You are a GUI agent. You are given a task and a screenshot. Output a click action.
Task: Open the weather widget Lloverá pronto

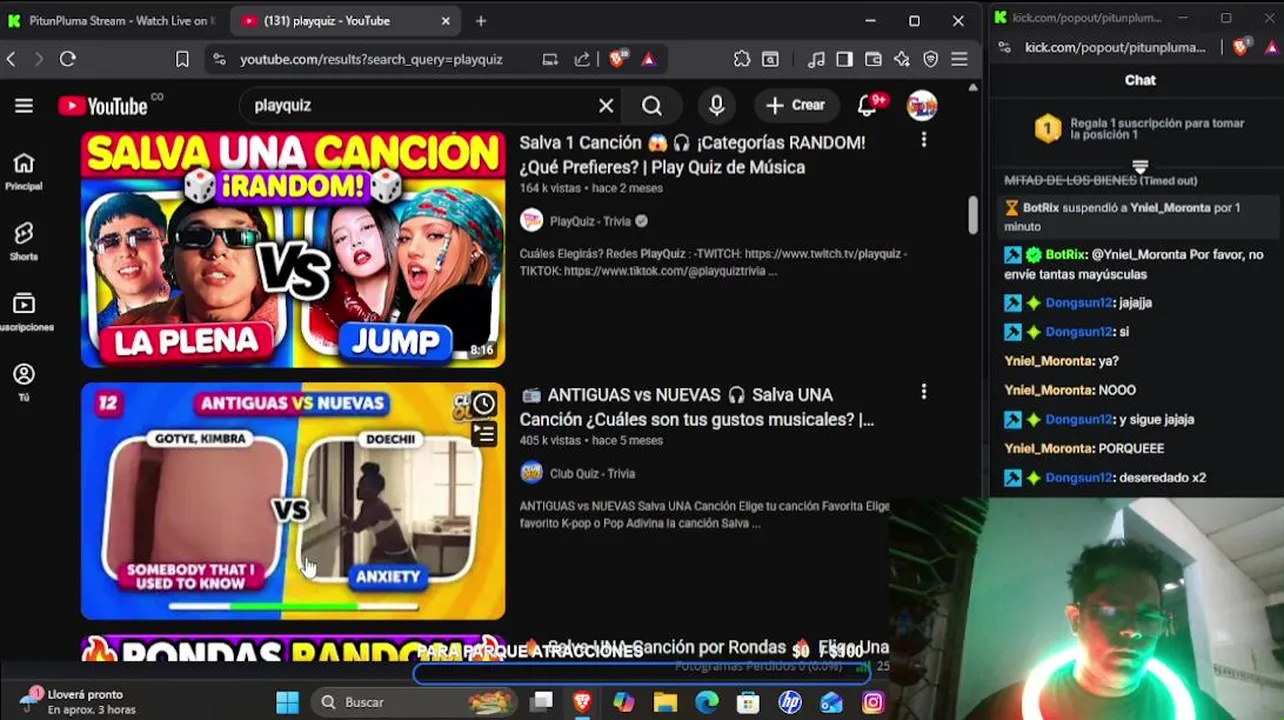point(80,702)
